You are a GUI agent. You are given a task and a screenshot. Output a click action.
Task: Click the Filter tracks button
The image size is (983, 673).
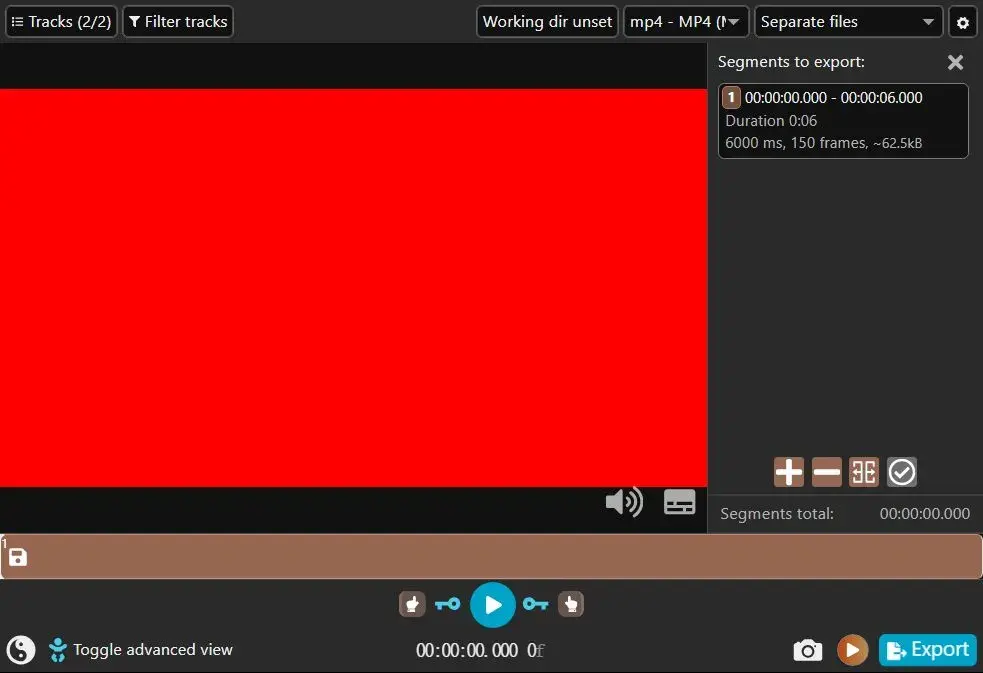click(x=178, y=22)
